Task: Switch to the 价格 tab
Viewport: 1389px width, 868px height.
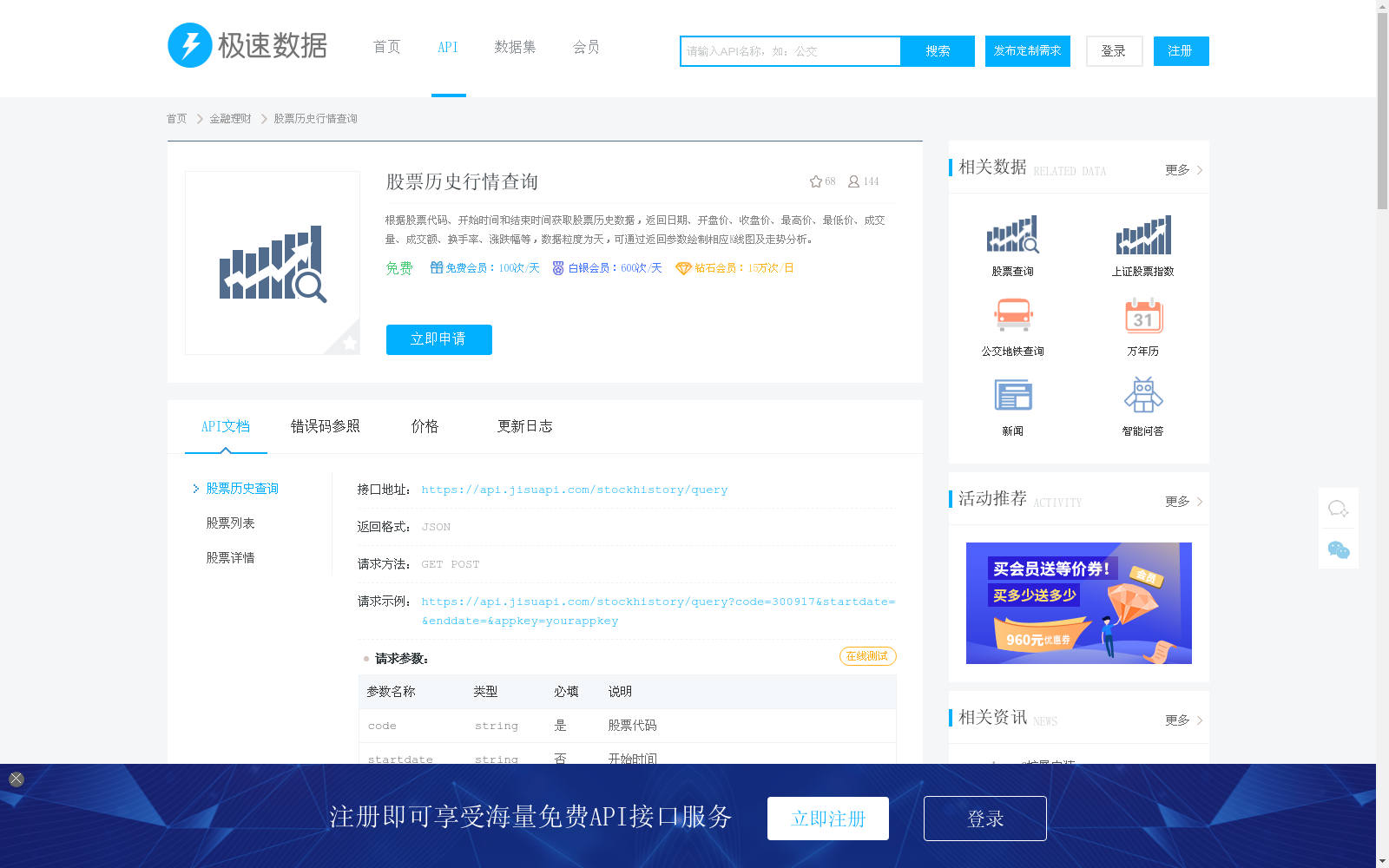Action: (x=425, y=426)
